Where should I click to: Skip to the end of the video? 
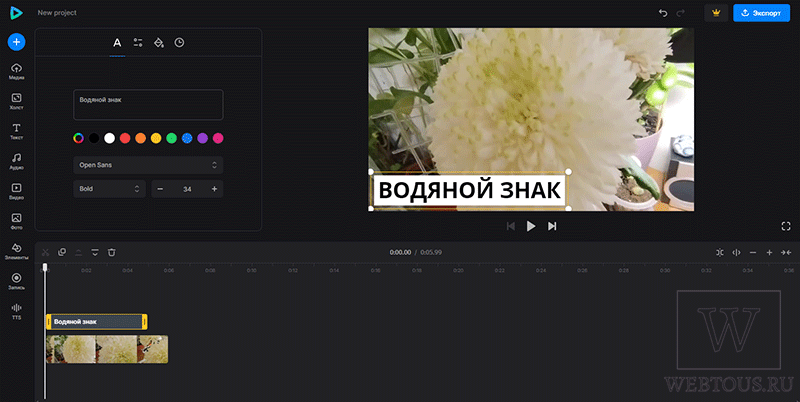tap(552, 226)
